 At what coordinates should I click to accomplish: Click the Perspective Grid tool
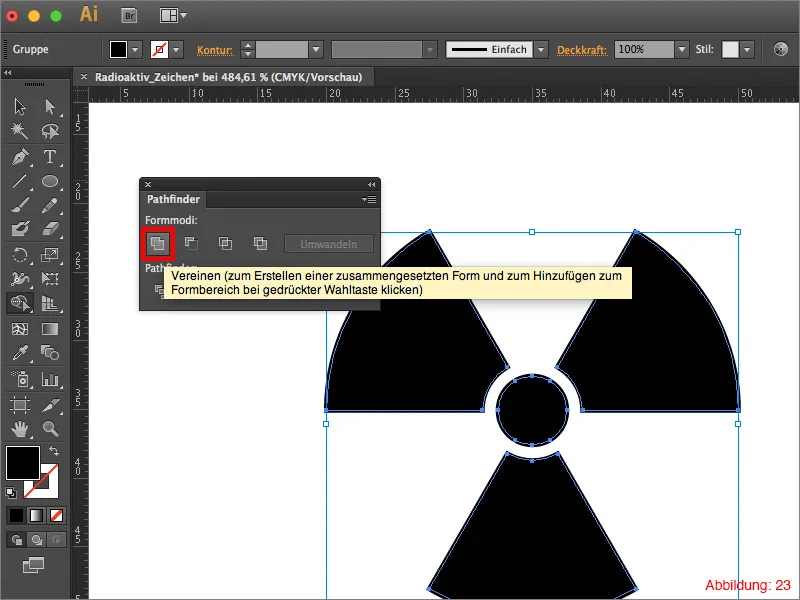coord(50,303)
